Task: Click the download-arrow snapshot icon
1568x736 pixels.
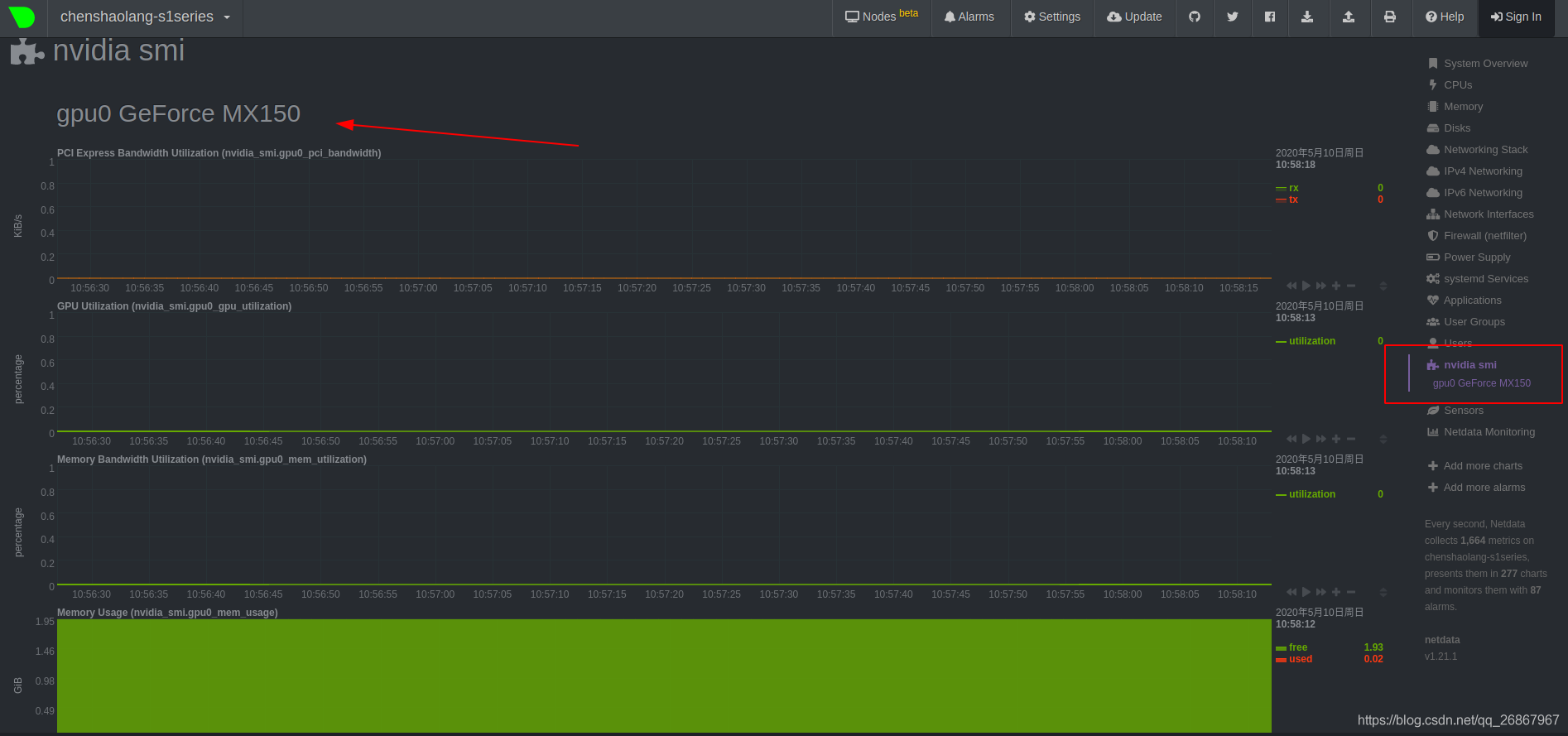Action: click(1307, 17)
